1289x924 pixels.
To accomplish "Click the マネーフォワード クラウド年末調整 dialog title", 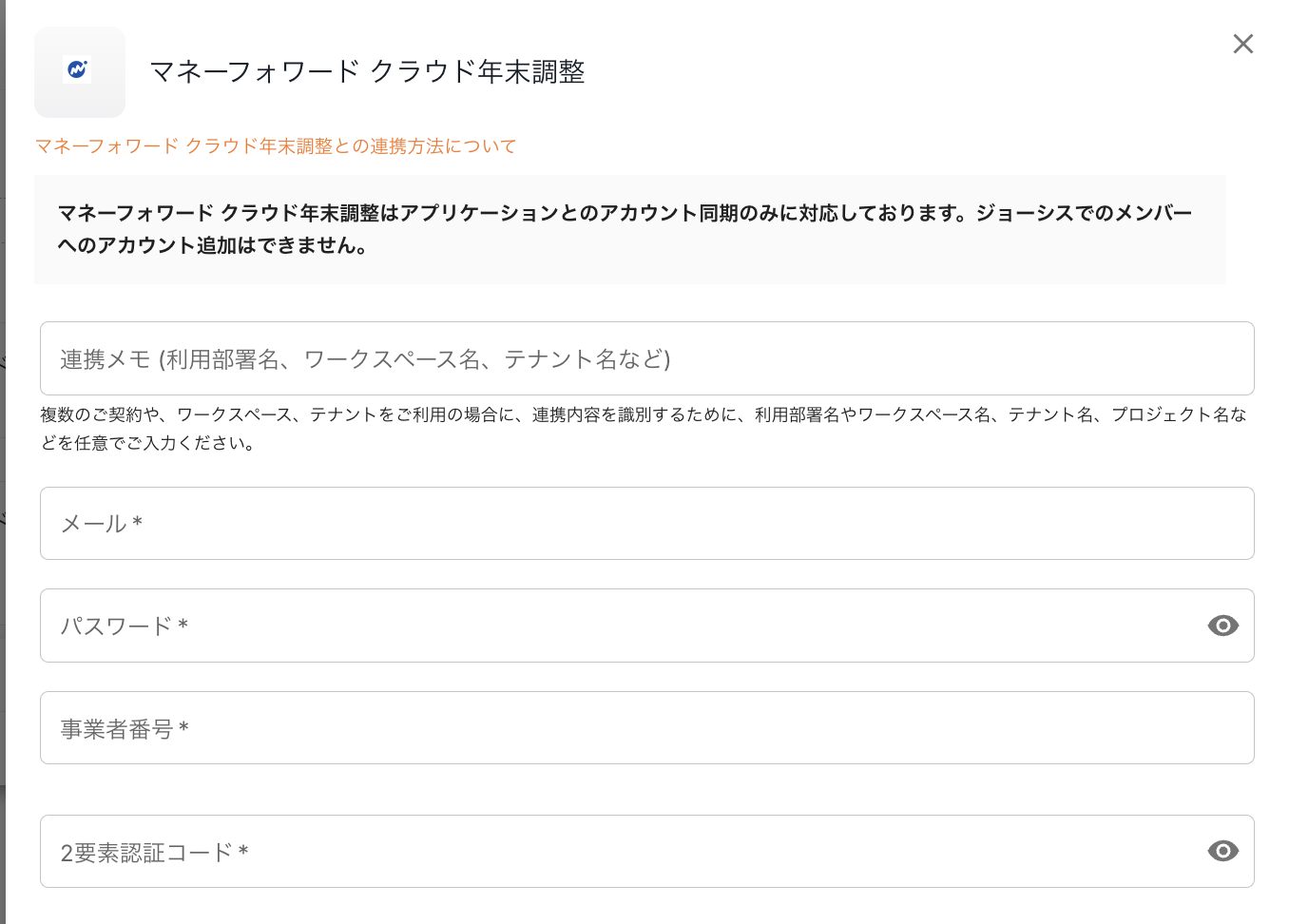I will point(367,72).
